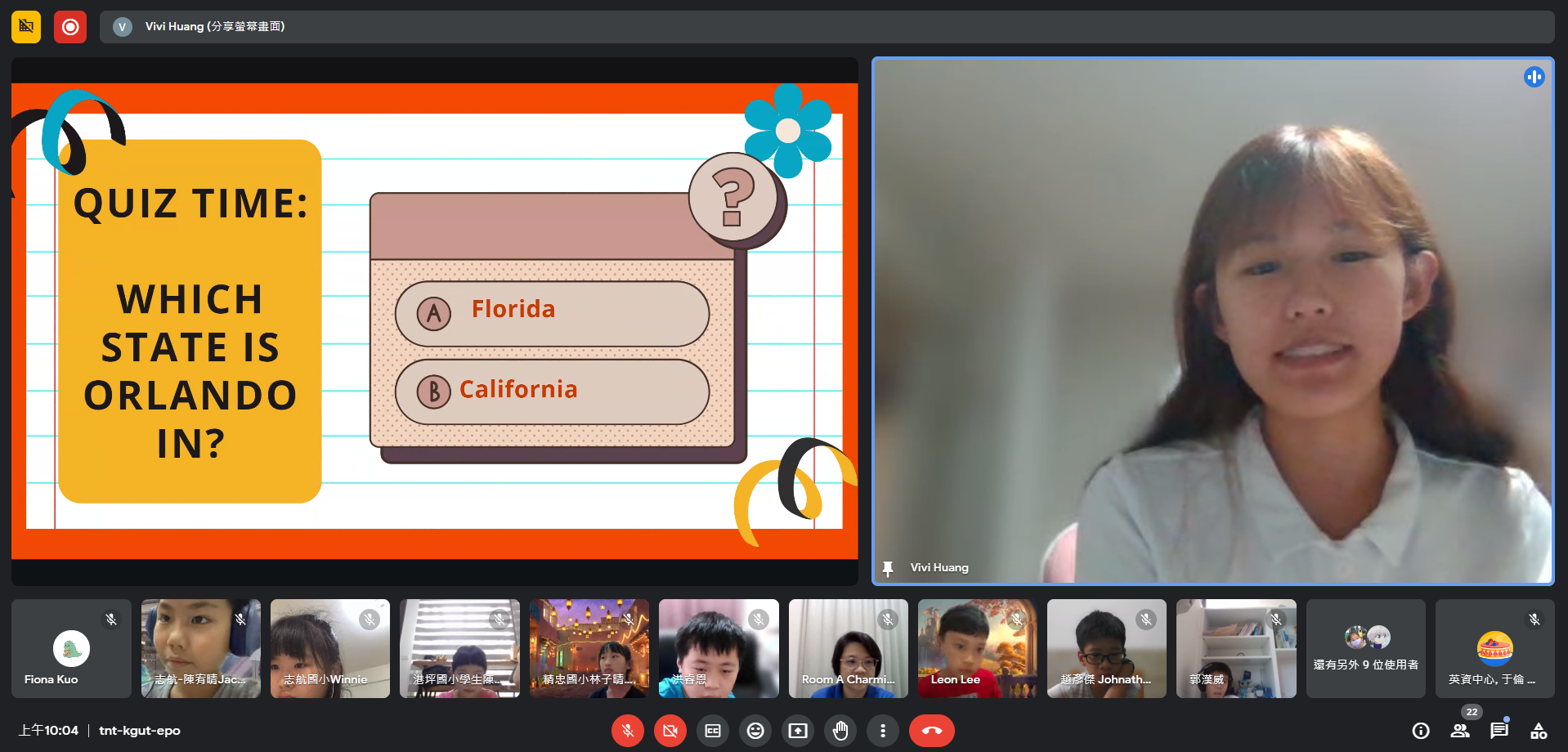Open the emoji reactions button

coord(755,731)
